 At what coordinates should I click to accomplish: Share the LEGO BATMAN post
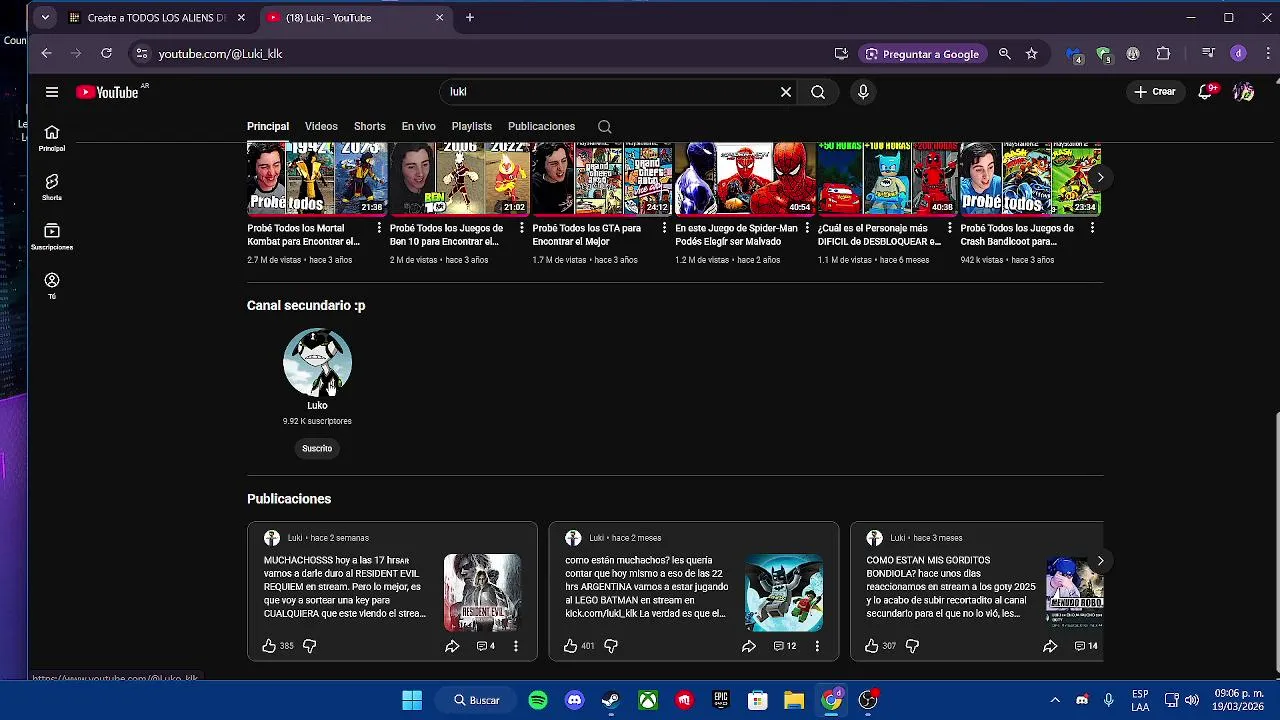[x=749, y=646]
